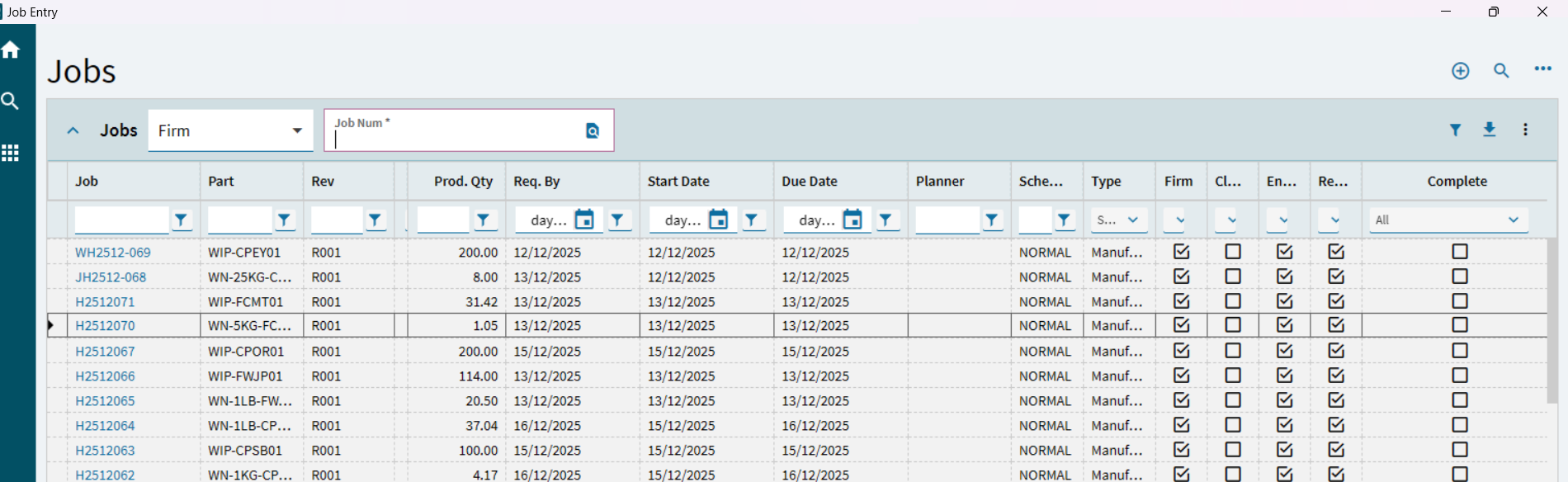Toggle Complete checkbox for job WH2512-069
1568x482 pixels.
(1459, 252)
